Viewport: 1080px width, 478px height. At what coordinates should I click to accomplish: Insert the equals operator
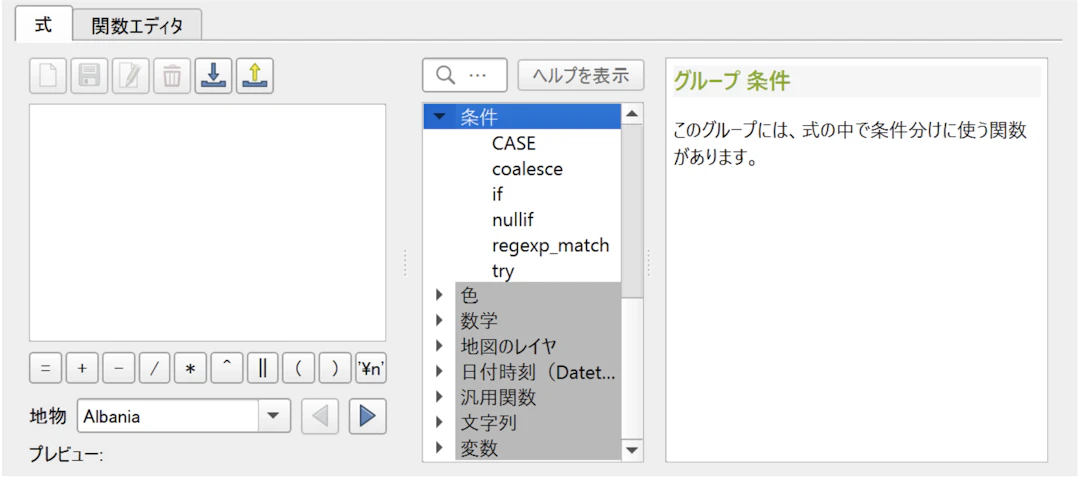point(45,368)
